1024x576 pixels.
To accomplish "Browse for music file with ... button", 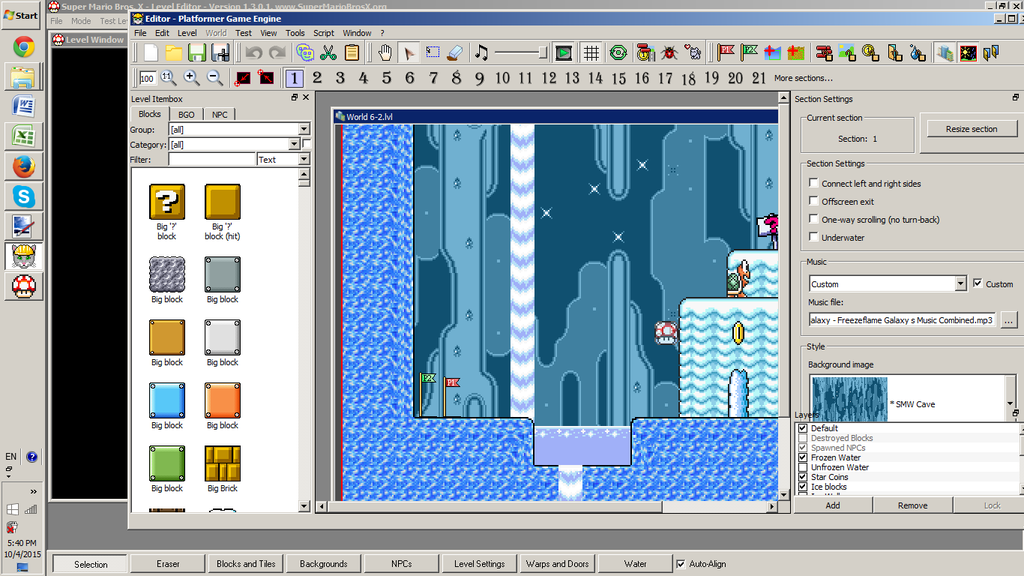I will point(1008,320).
